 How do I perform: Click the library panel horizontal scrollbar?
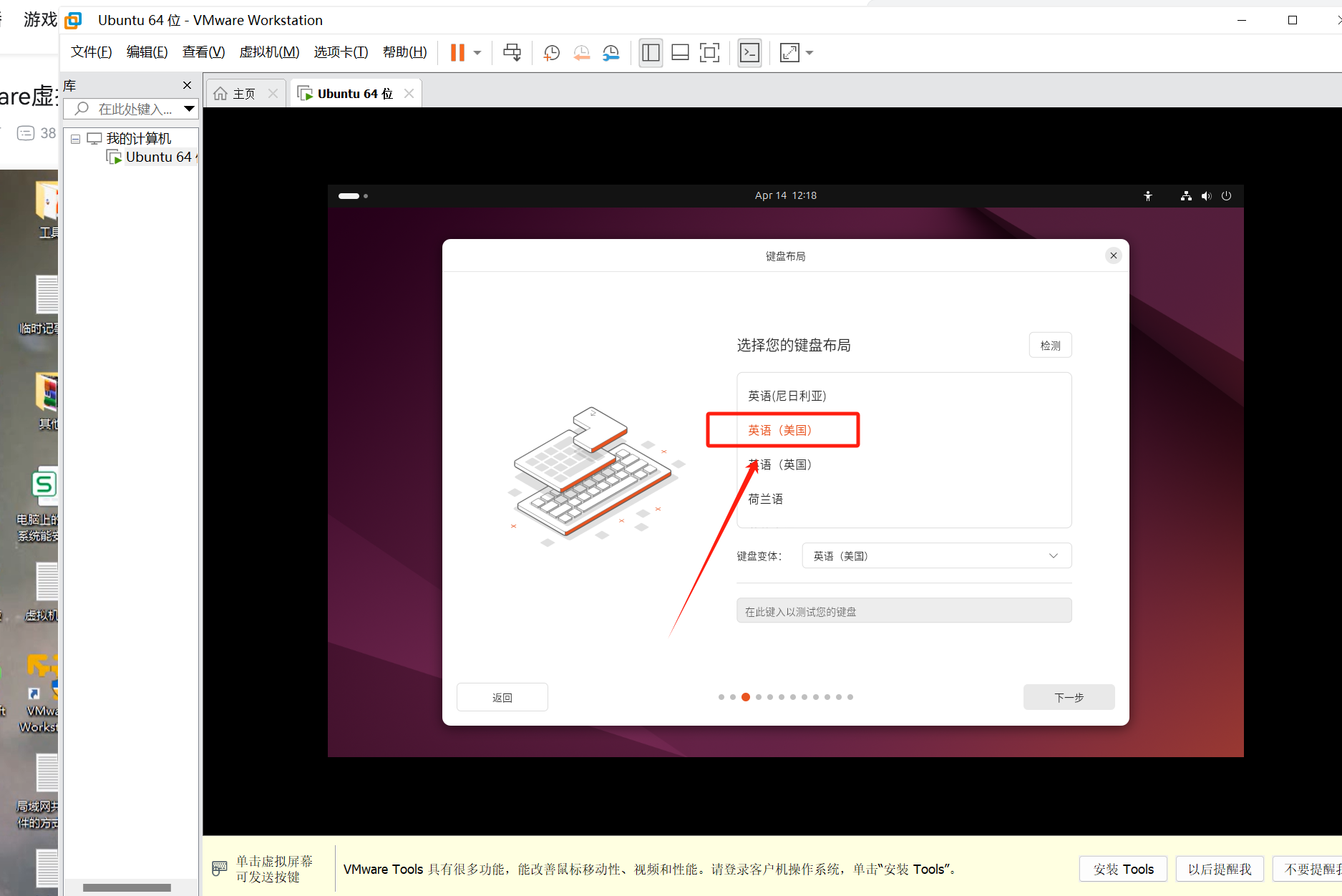point(127,887)
